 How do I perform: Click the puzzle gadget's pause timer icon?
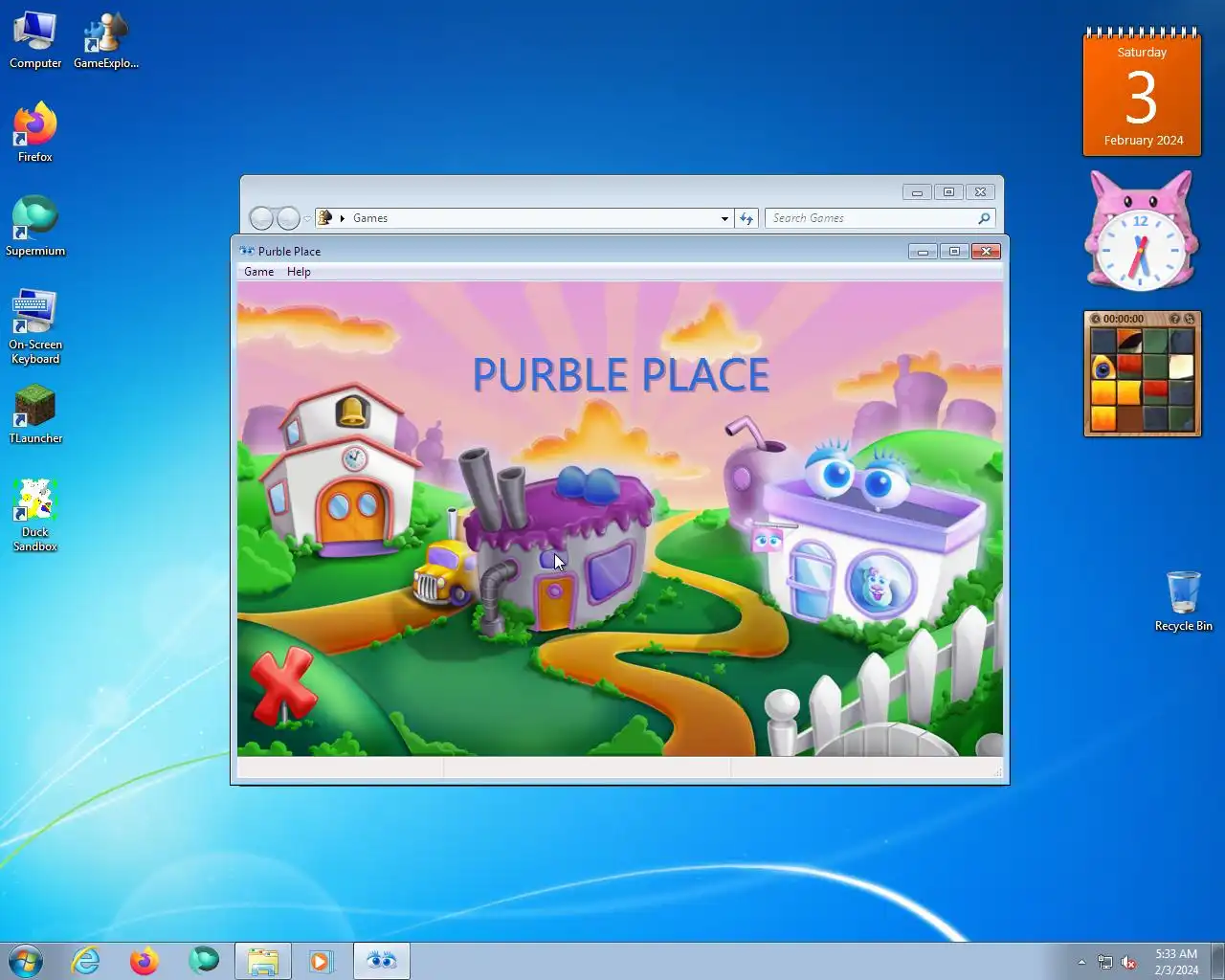(x=1095, y=319)
